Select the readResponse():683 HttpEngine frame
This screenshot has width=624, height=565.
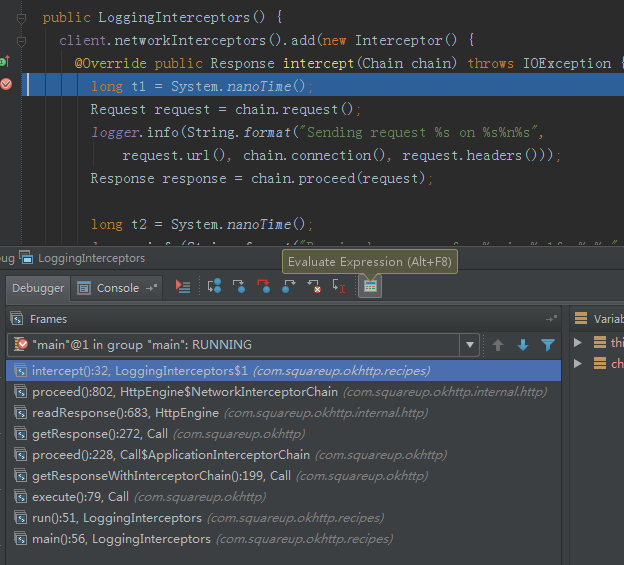click(125, 413)
